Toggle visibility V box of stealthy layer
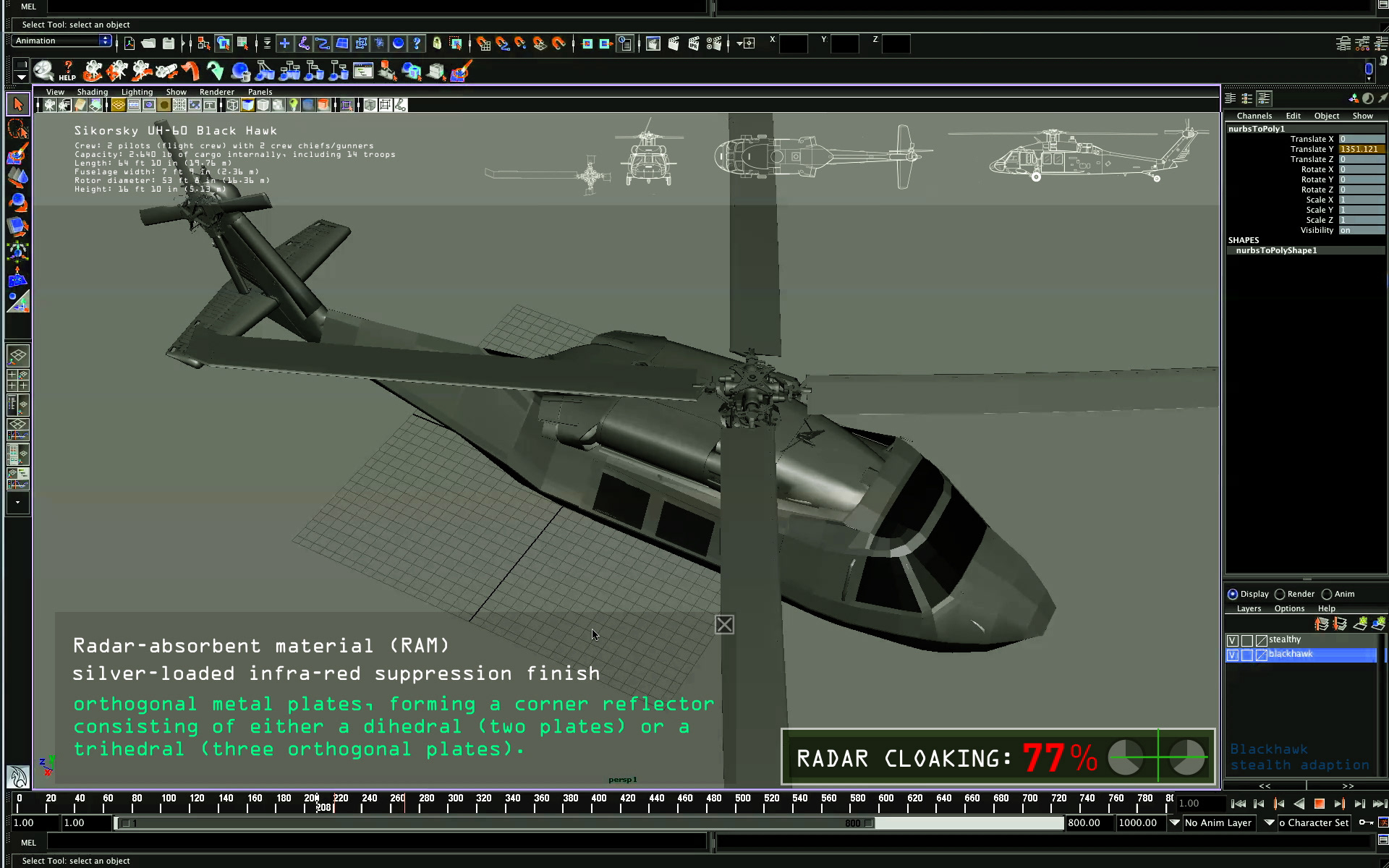Image resolution: width=1389 pixels, height=868 pixels. pos(1233,640)
